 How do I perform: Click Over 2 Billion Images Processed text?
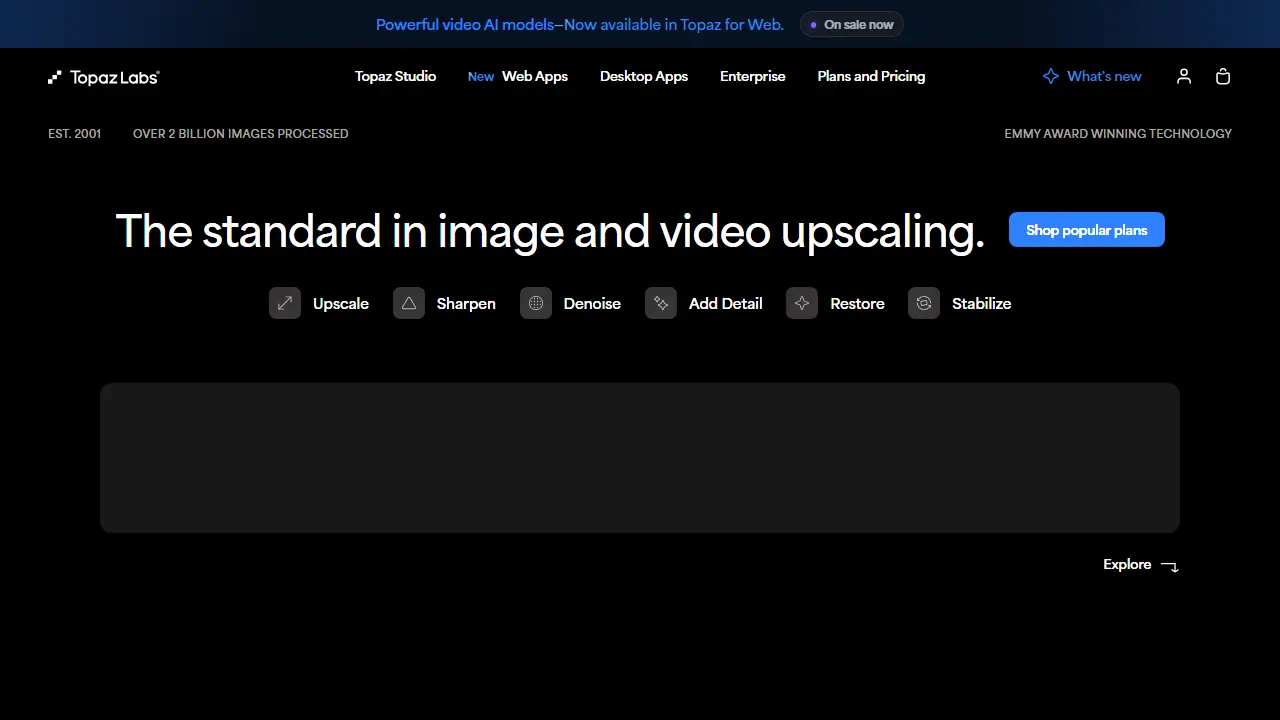point(241,133)
